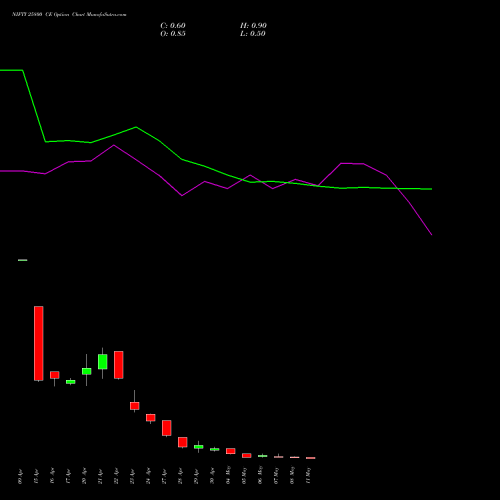Click the '07 May' date axis label
The height and width of the screenshot is (500, 500).
(x=276, y=476)
